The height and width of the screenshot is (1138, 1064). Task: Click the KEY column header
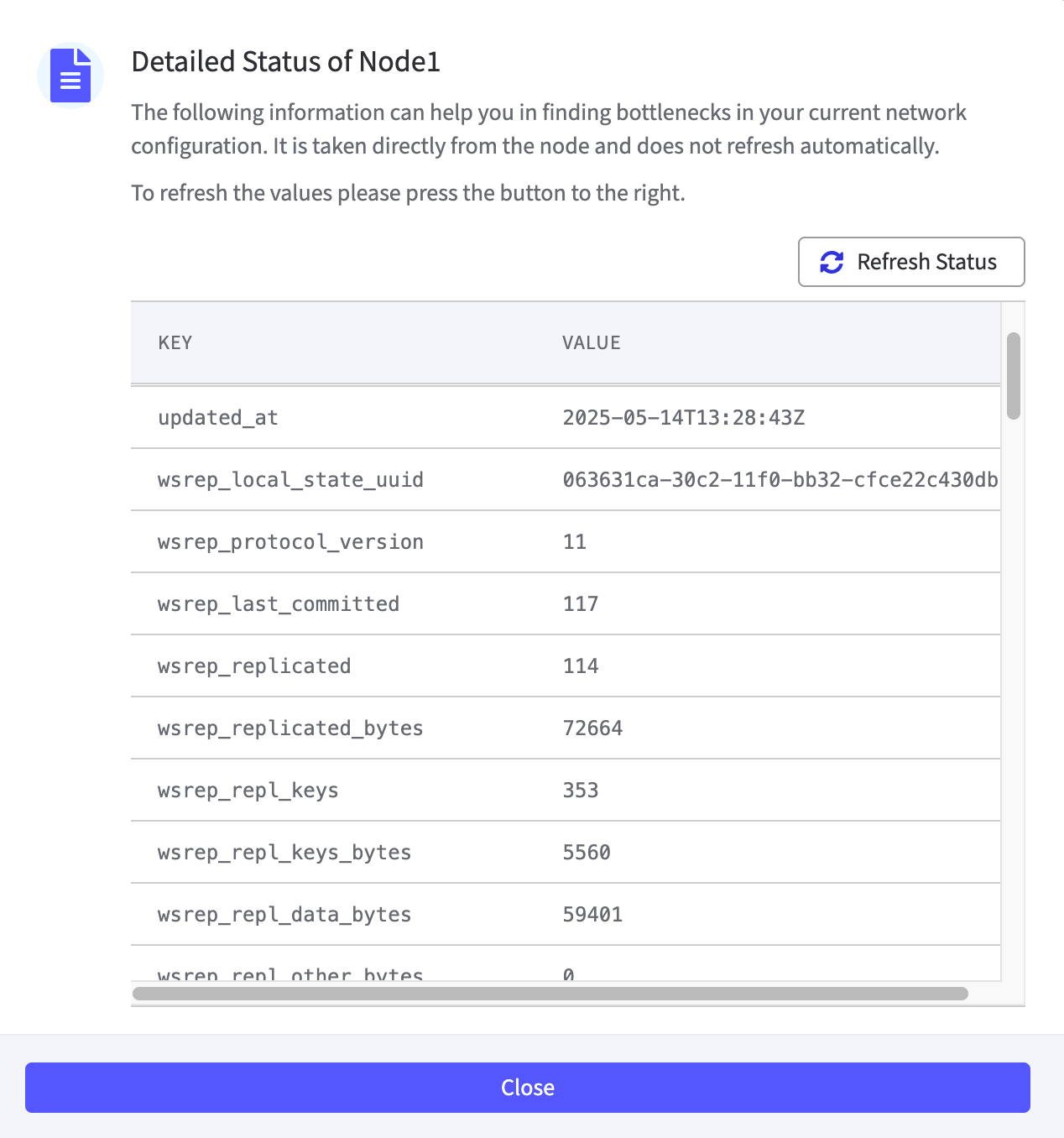point(175,342)
